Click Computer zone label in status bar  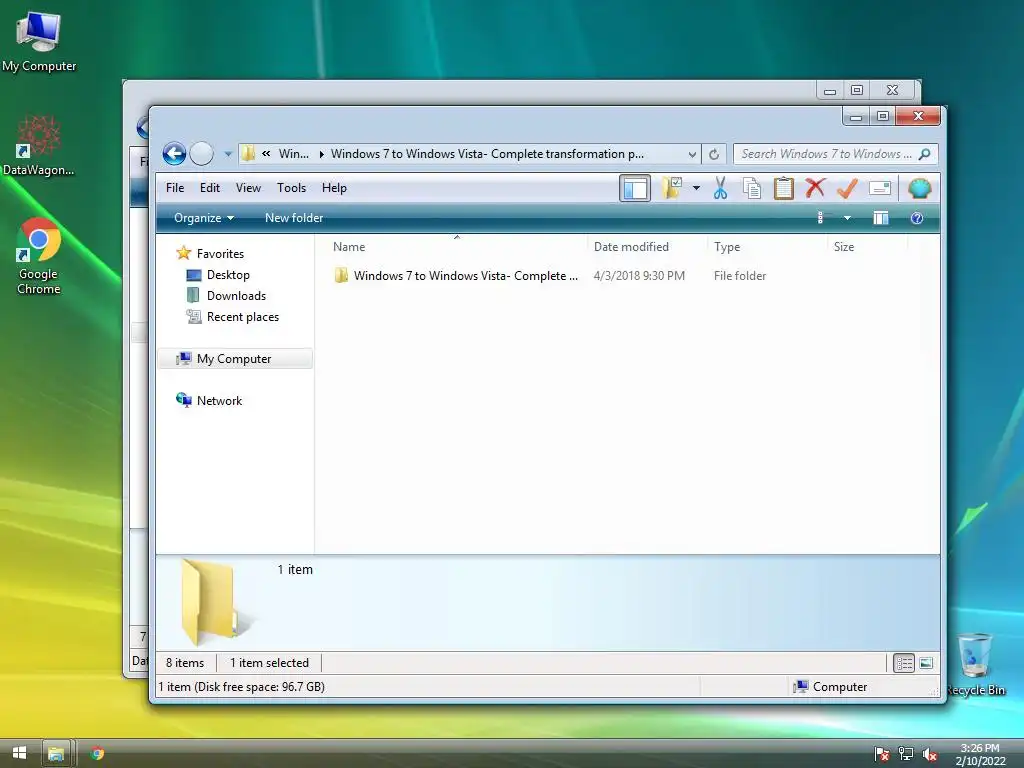click(831, 687)
